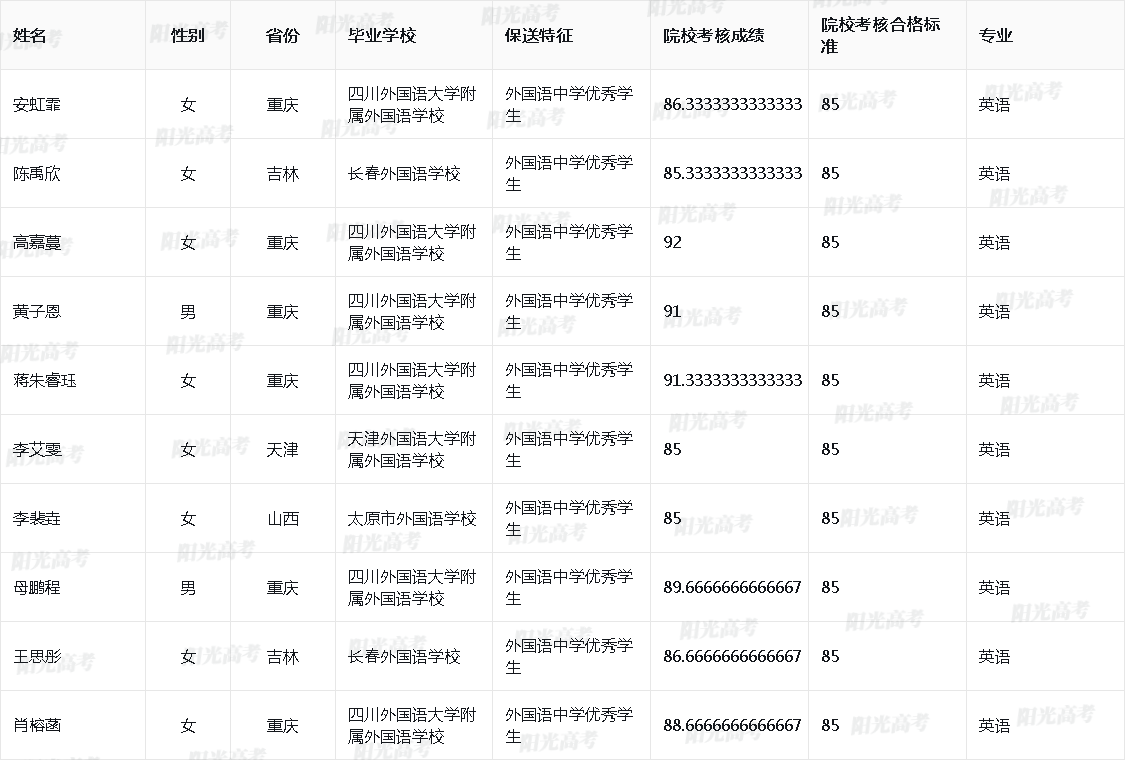Click the 毕业学校 column header
1125x760 pixels.
tap(381, 35)
